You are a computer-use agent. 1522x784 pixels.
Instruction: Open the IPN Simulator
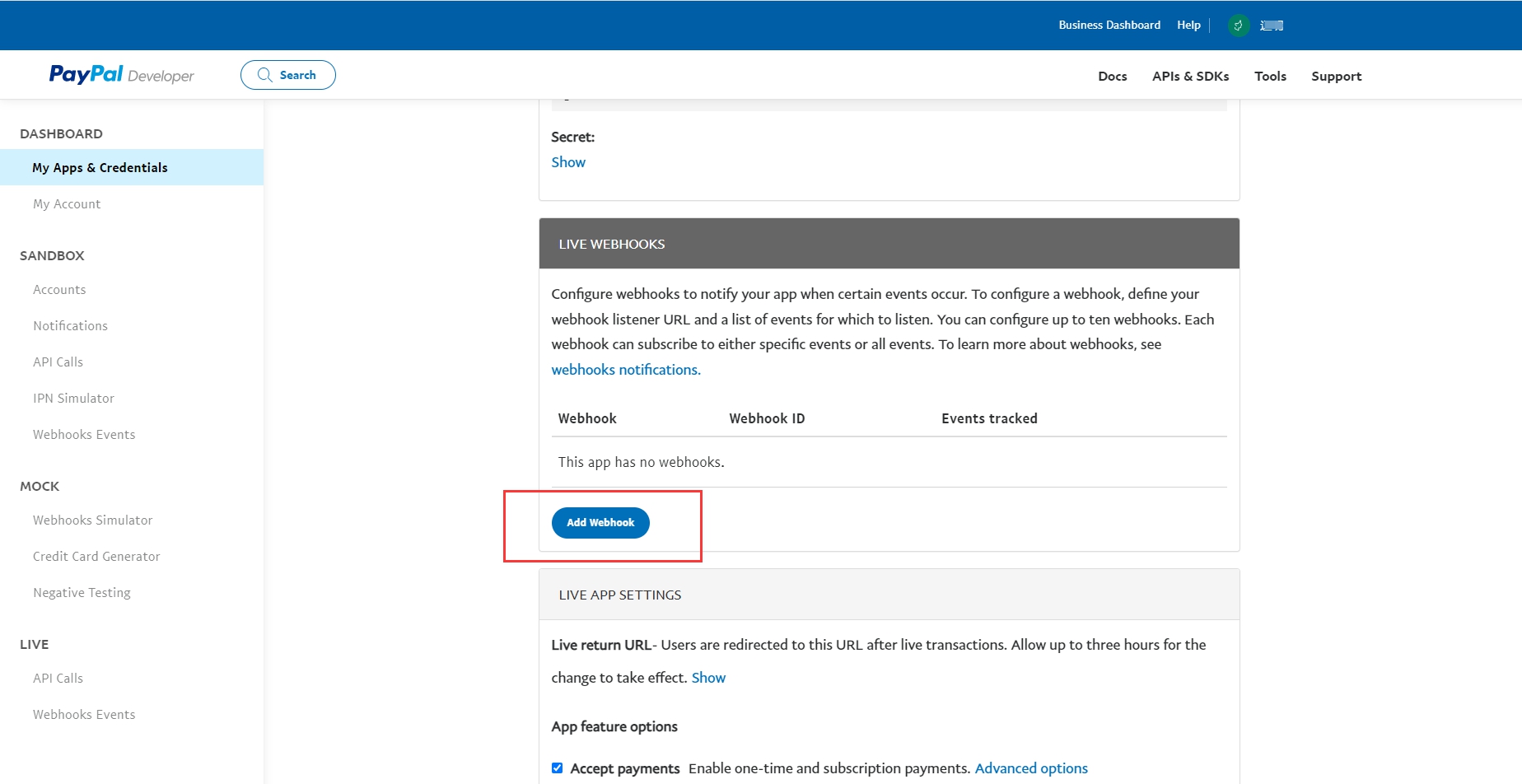pyautogui.click(x=73, y=399)
